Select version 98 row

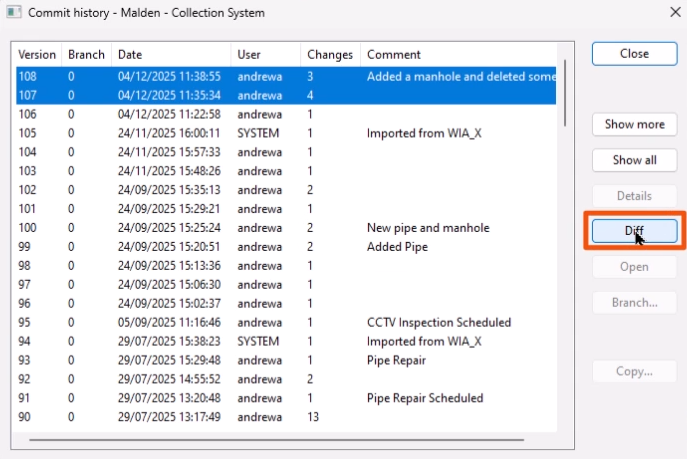(x=286, y=266)
